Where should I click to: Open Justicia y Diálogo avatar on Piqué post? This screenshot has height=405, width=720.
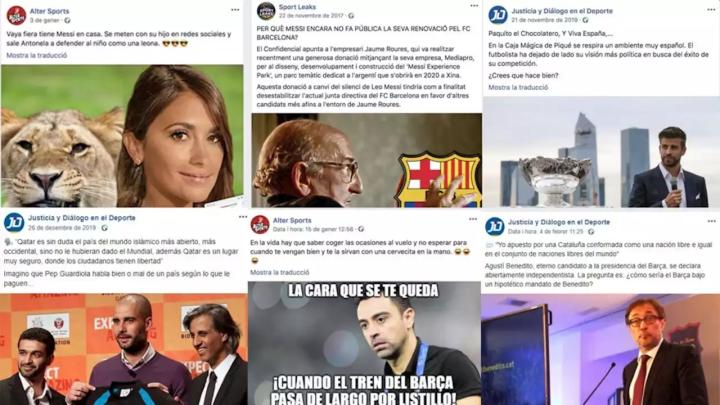click(x=498, y=15)
